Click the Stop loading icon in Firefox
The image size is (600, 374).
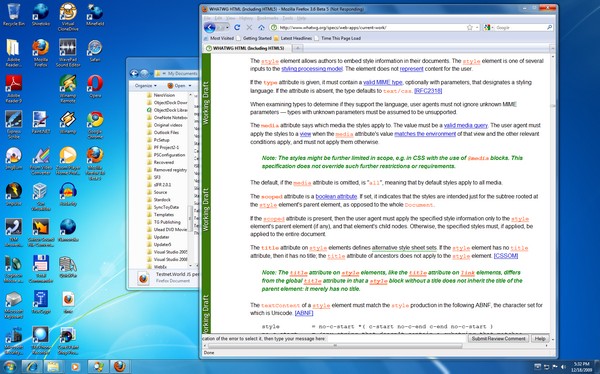(249, 28)
